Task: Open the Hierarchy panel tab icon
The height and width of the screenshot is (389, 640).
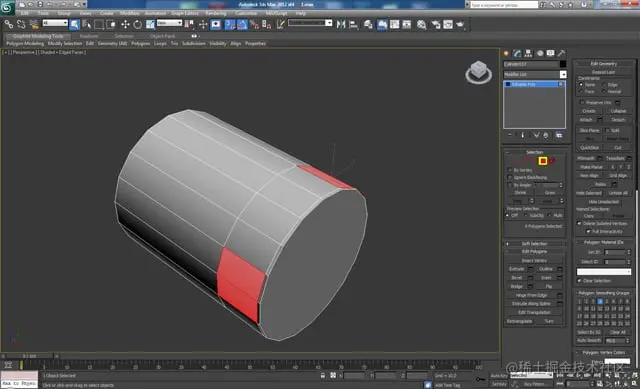Action: point(529,53)
